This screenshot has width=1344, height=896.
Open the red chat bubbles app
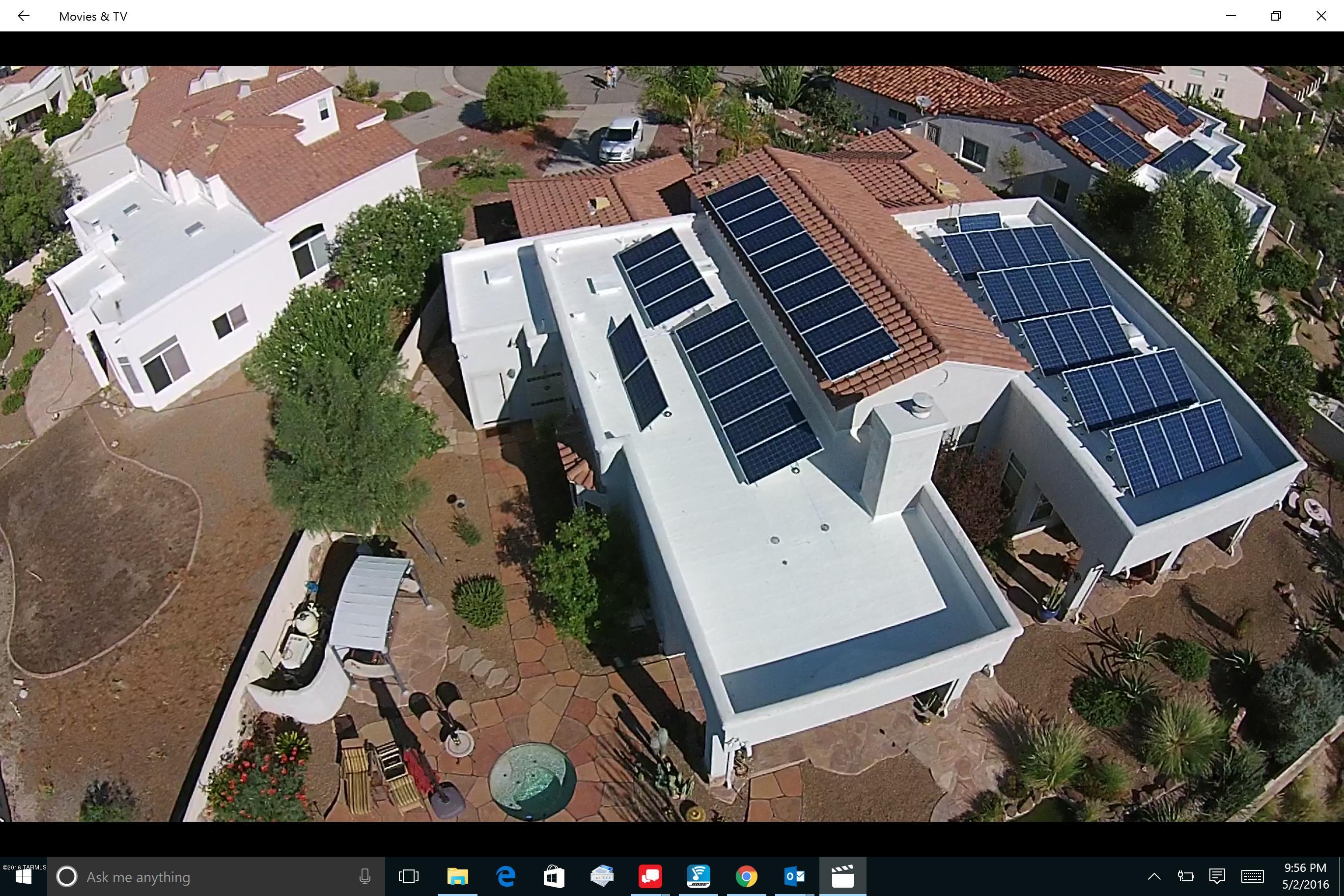650,876
